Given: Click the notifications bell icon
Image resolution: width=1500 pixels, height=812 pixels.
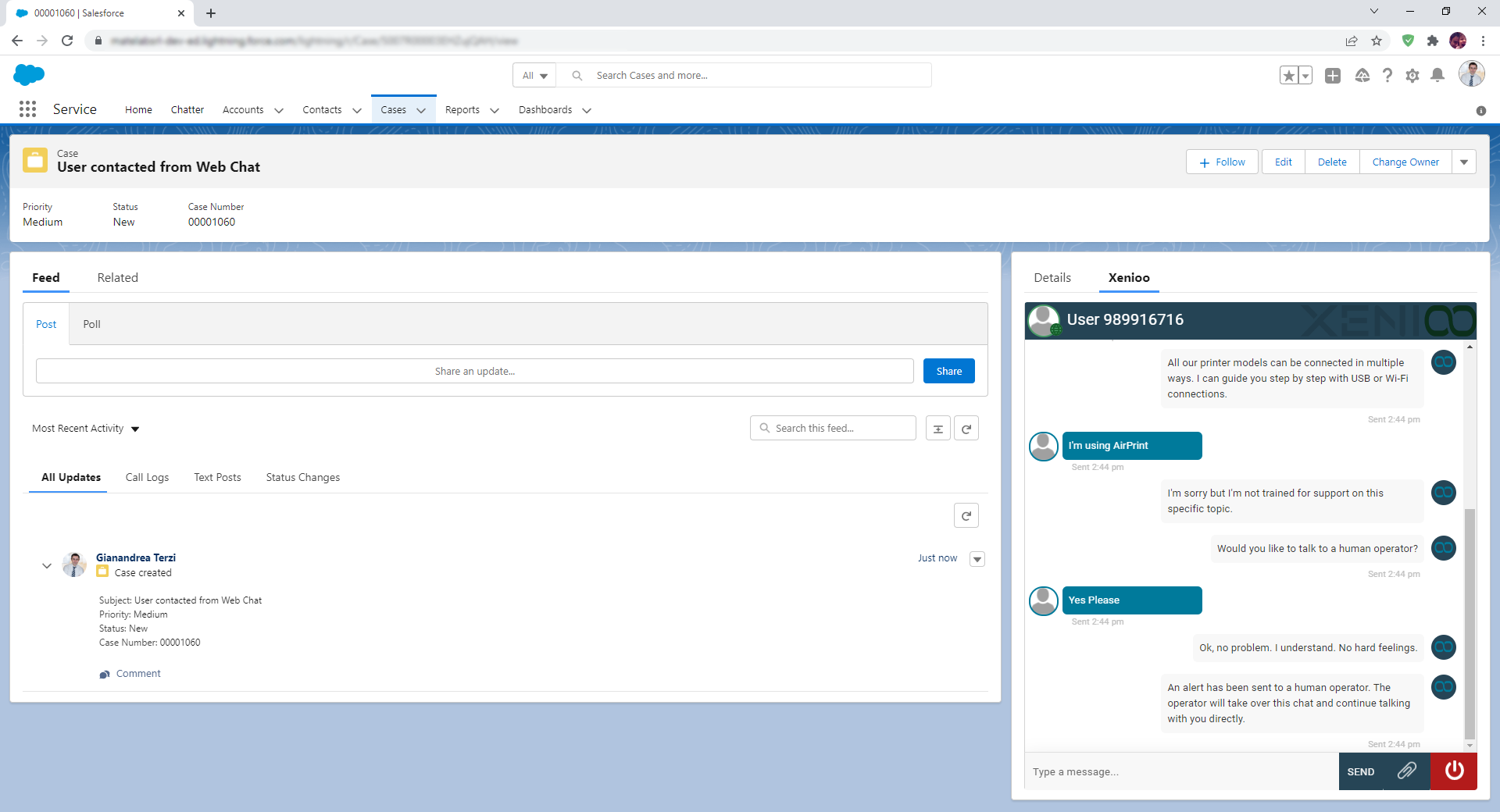Looking at the screenshot, I should click(x=1437, y=76).
